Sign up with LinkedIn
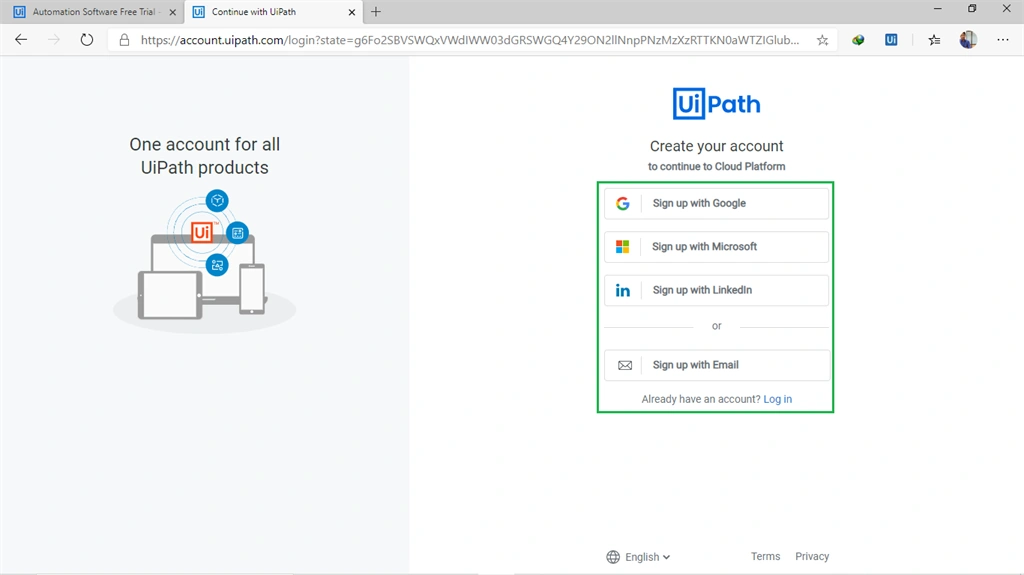 click(716, 290)
